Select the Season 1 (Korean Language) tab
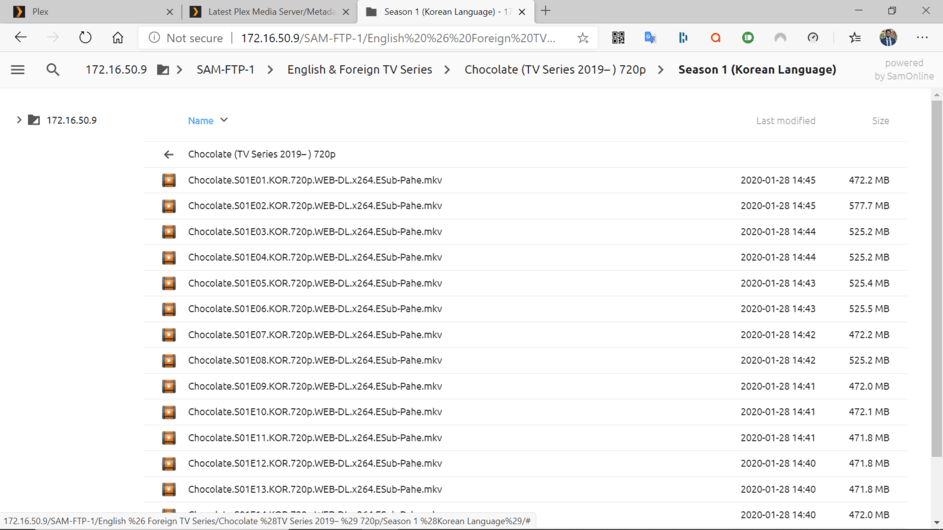The image size is (943, 530). [446, 11]
